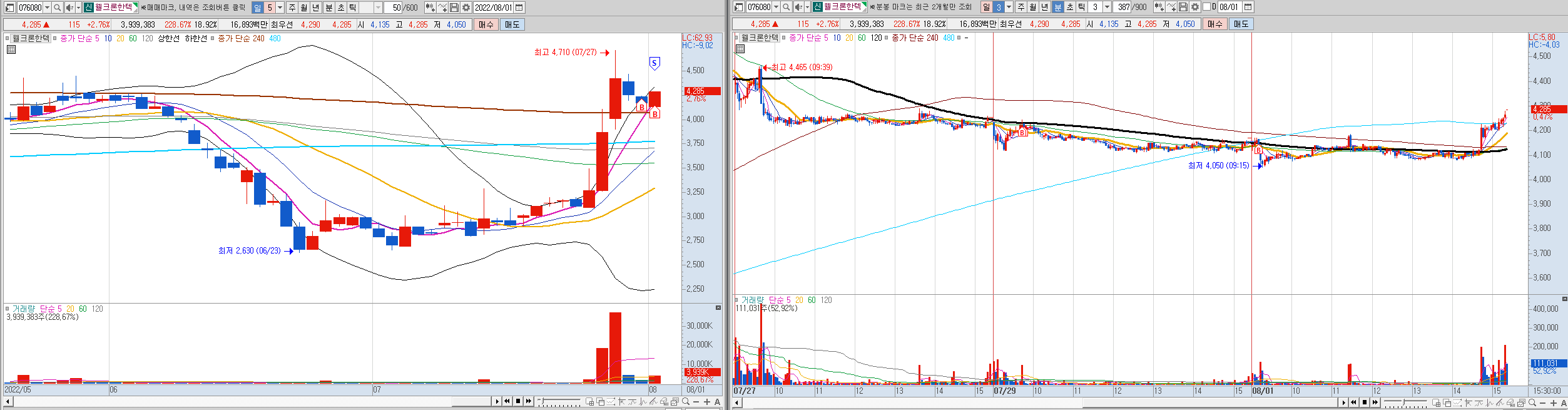The width and height of the screenshot is (1568, 410).
Task: Toggle 분 (minute) period in right chart
Action: [x=1057, y=7]
